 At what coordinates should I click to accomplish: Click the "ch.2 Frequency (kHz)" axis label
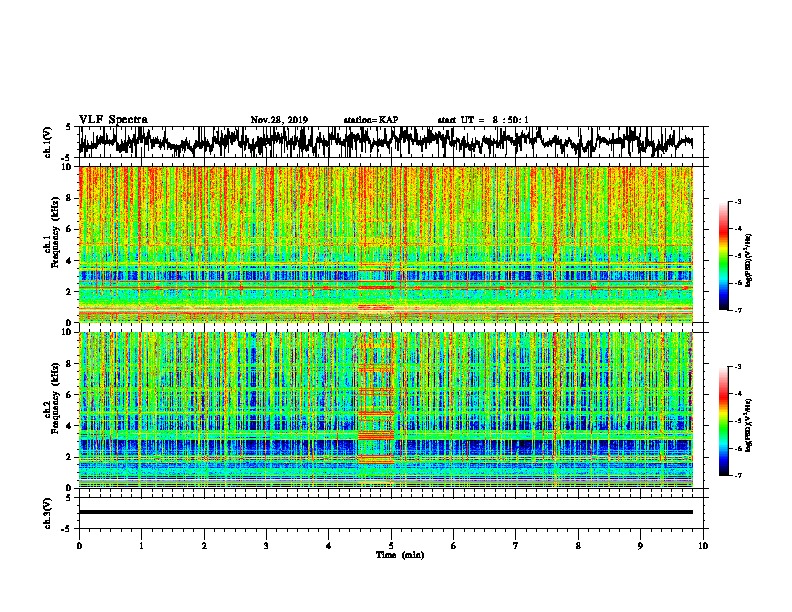[53, 398]
